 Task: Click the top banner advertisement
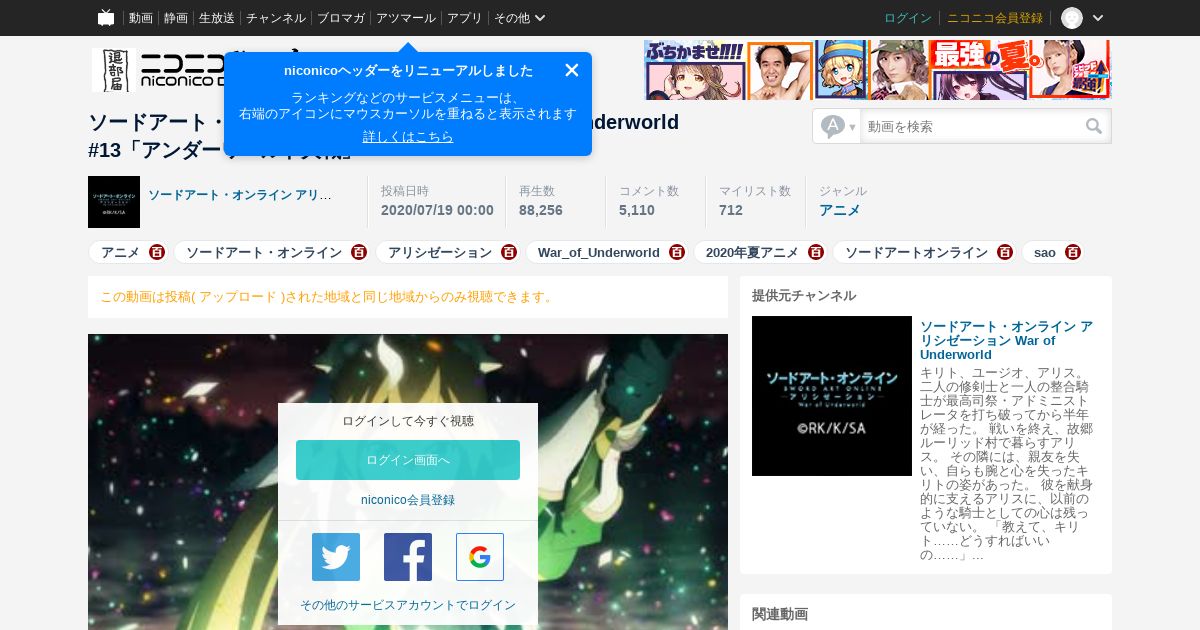pyautogui.click(x=877, y=70)
